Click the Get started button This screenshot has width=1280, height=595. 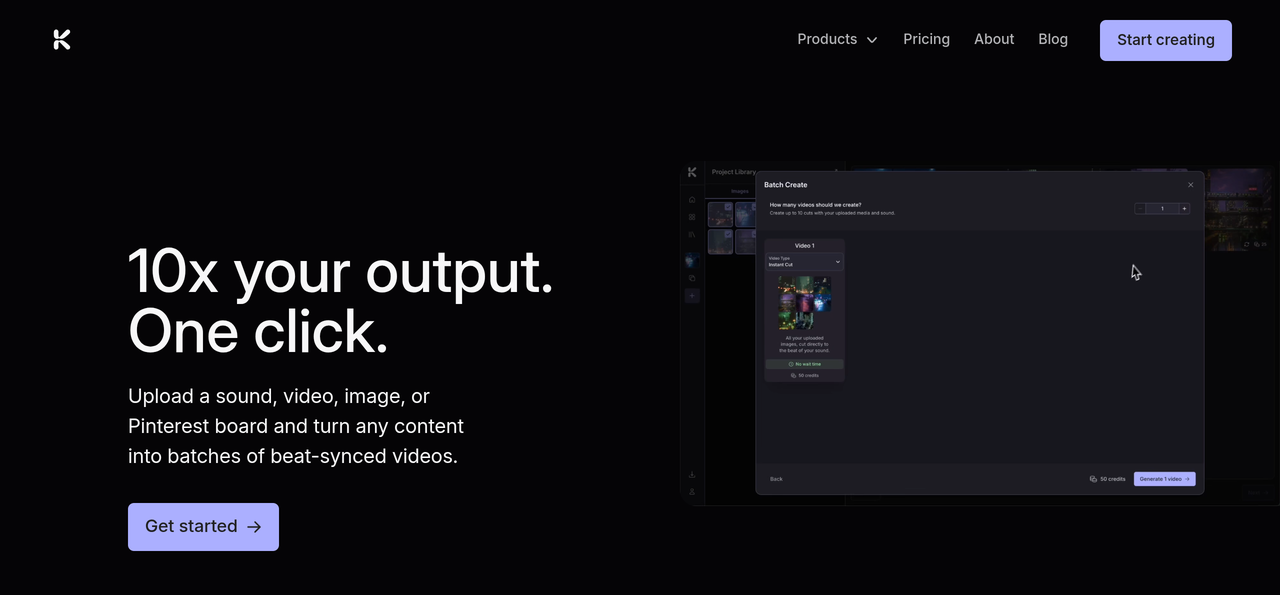pyautogui.click(x=203, y=527)
